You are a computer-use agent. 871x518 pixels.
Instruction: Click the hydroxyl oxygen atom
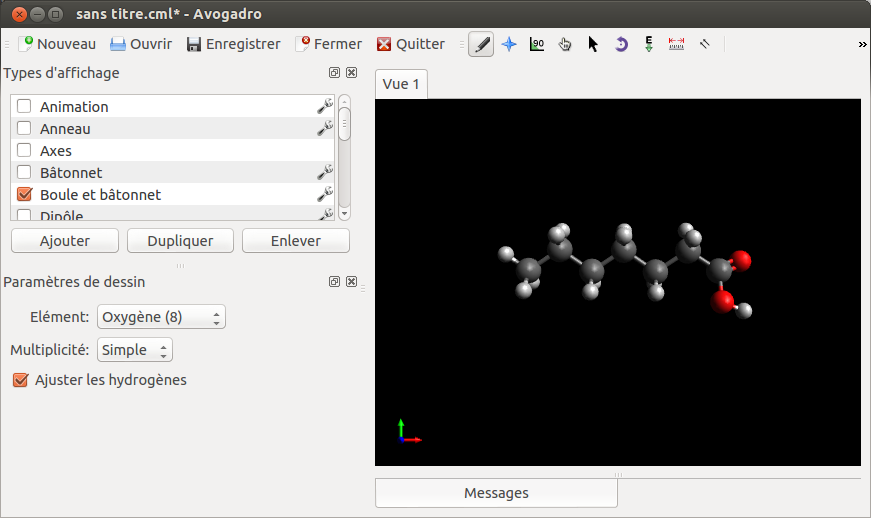coord(723,301)
